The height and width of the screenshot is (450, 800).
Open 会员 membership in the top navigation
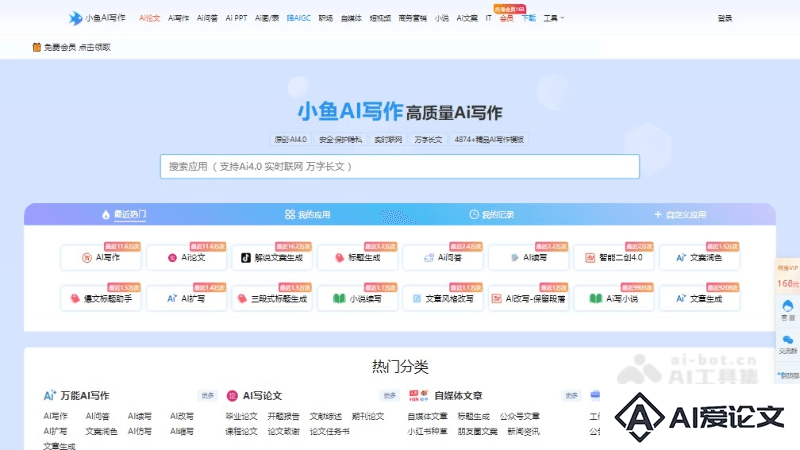tap(507, 18)
